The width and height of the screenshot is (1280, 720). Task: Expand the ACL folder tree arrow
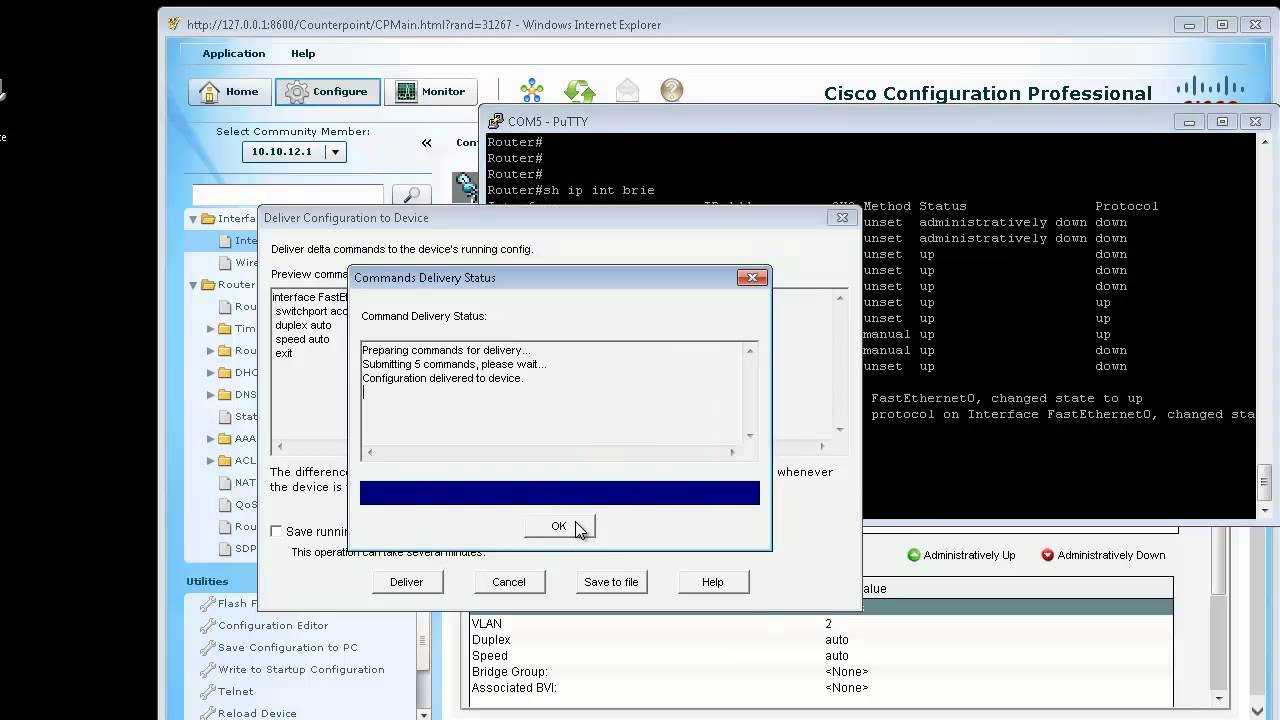click(211, 461)
